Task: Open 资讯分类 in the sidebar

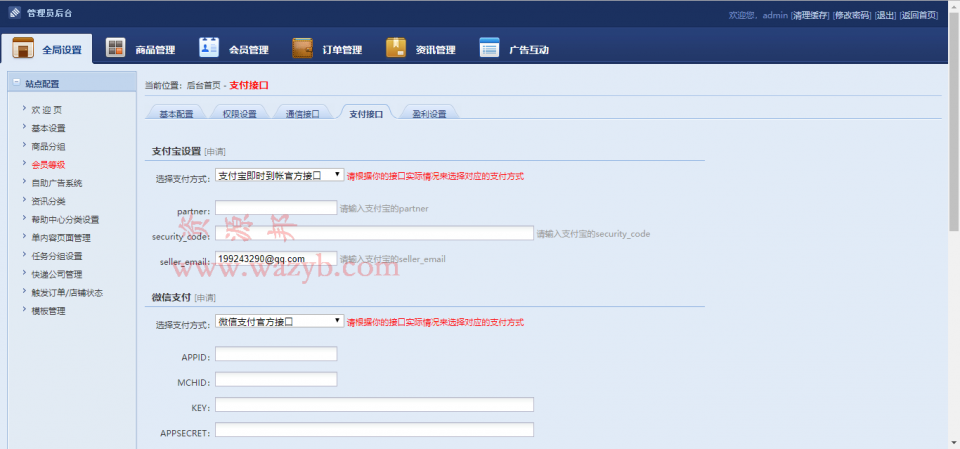Action: pyautogui.click(x=48, y=202)
